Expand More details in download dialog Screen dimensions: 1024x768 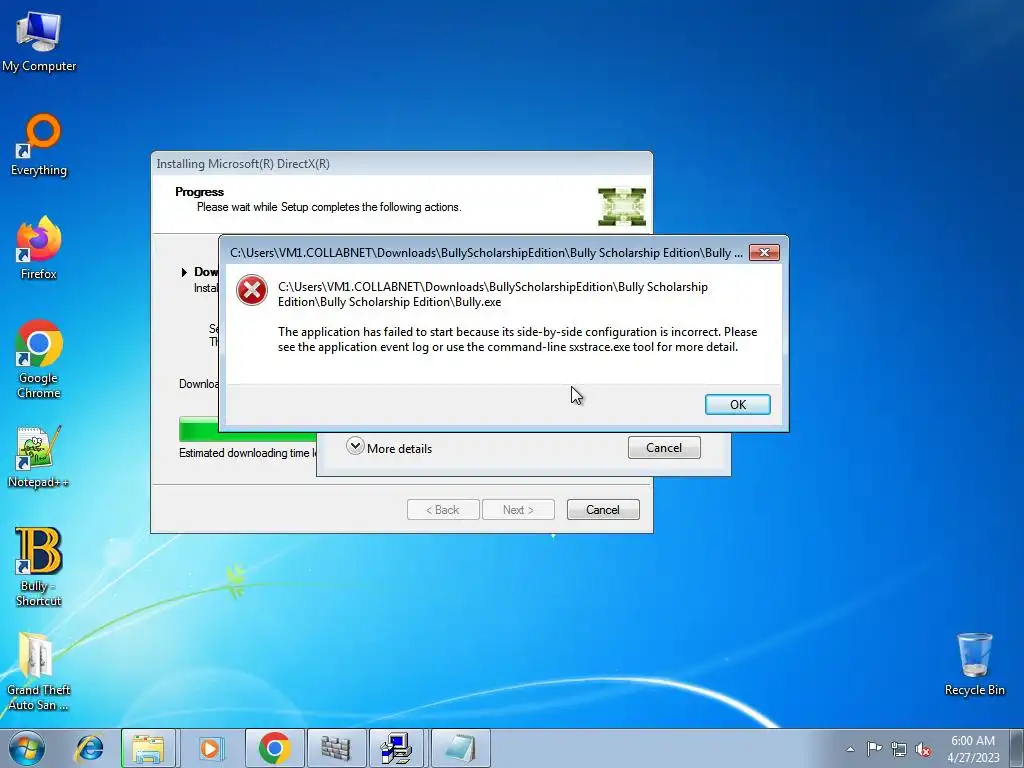tap(389, 448)
